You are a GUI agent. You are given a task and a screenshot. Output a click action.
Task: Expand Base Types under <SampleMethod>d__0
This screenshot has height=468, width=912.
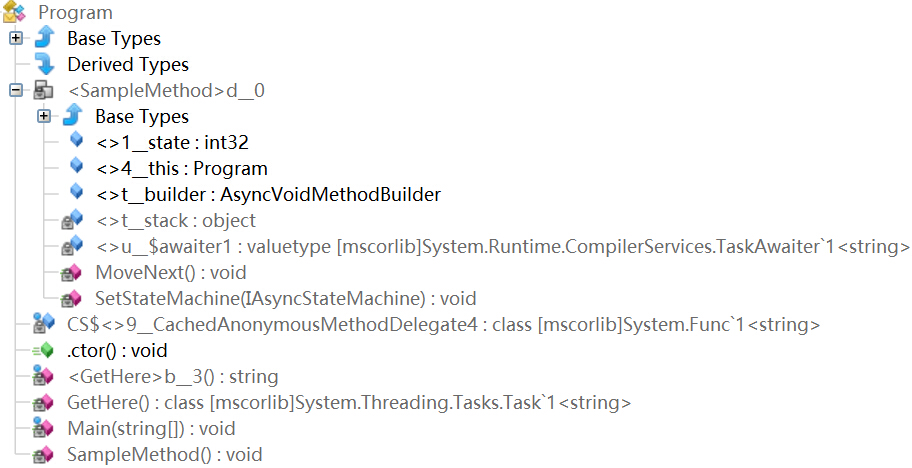44,116
